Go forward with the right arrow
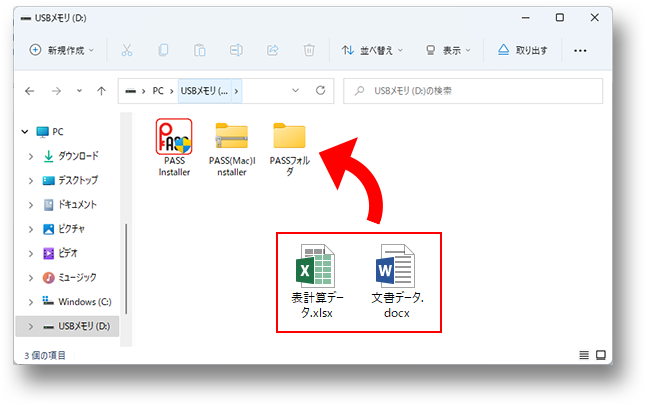647x406 pixels. tap(56, 91)
